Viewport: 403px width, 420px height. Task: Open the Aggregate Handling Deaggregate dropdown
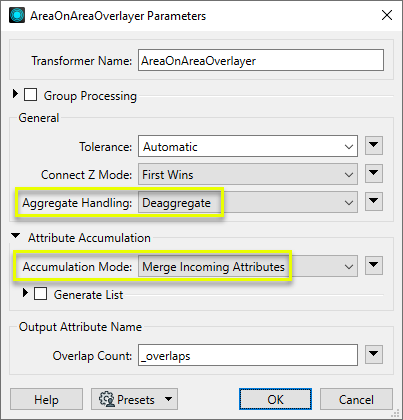pos(248,202)
